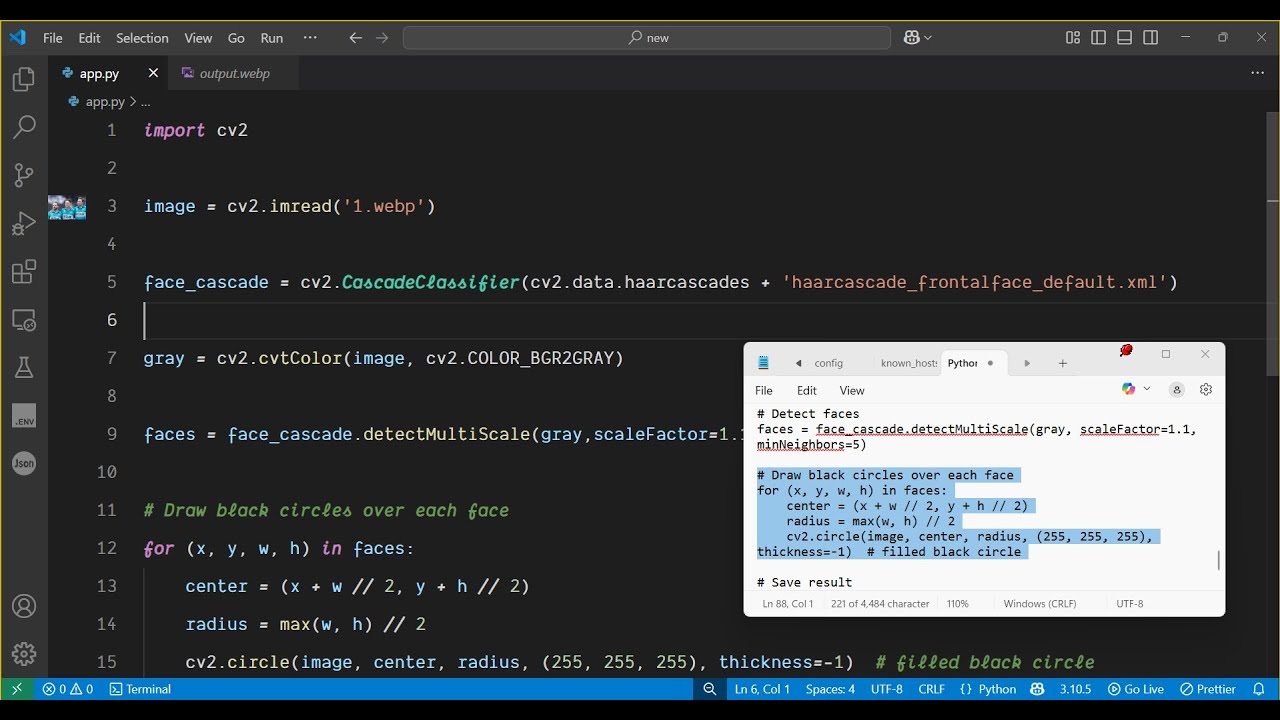Toggle the secondary side bar layout button
Image resolution: width=1280 pixels, height=720 pixels.
coord(1151,38)
